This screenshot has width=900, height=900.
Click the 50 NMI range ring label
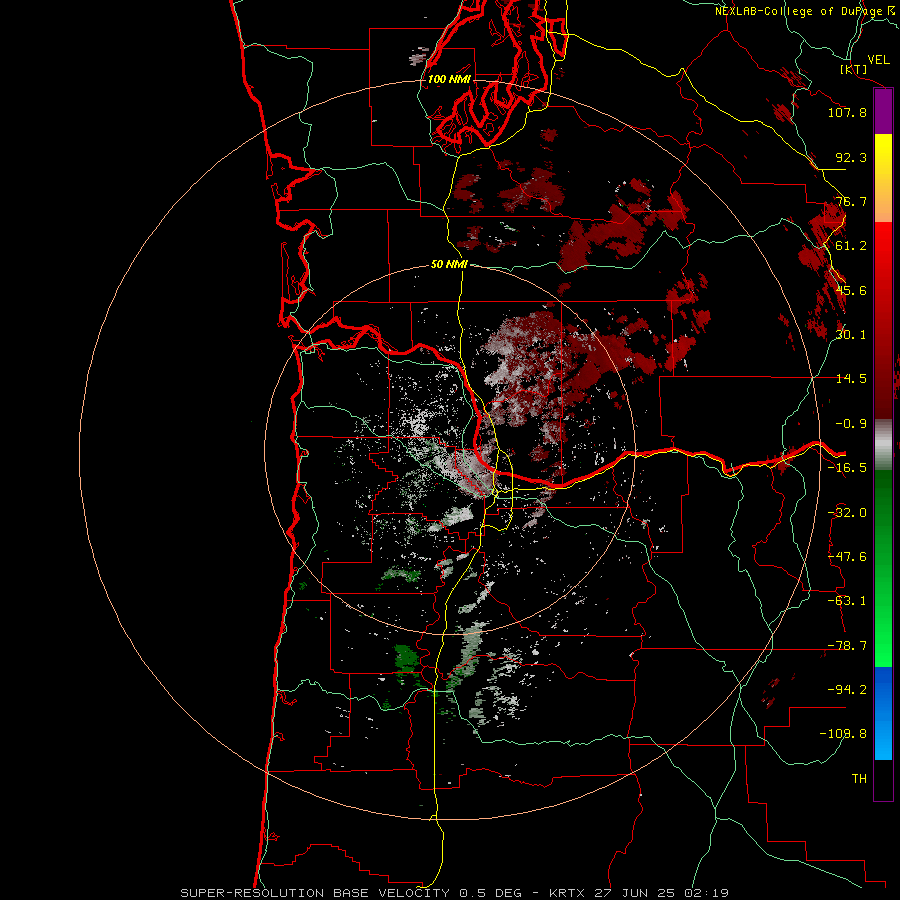point(449,265)
